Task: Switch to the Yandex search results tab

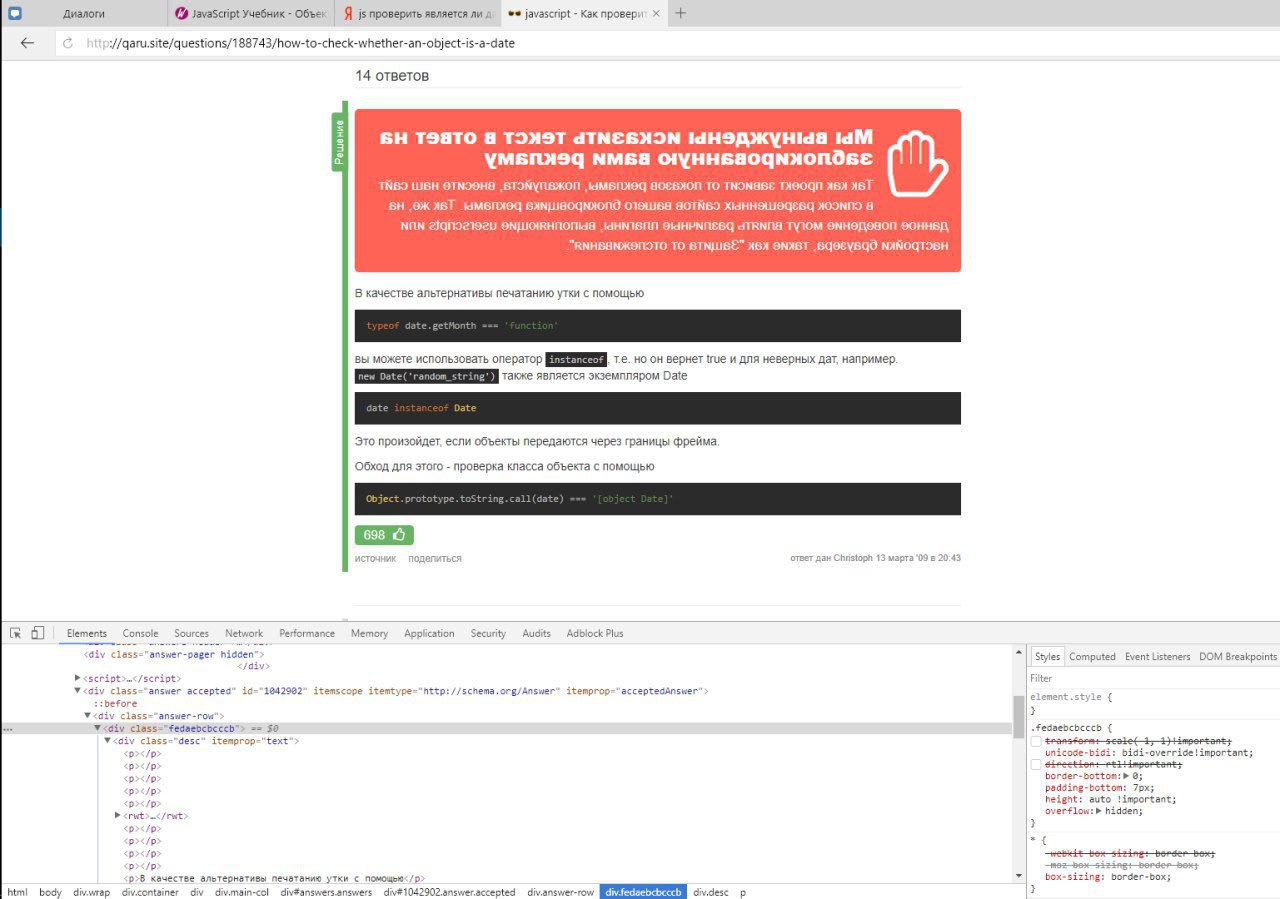Action: [416, 14]
